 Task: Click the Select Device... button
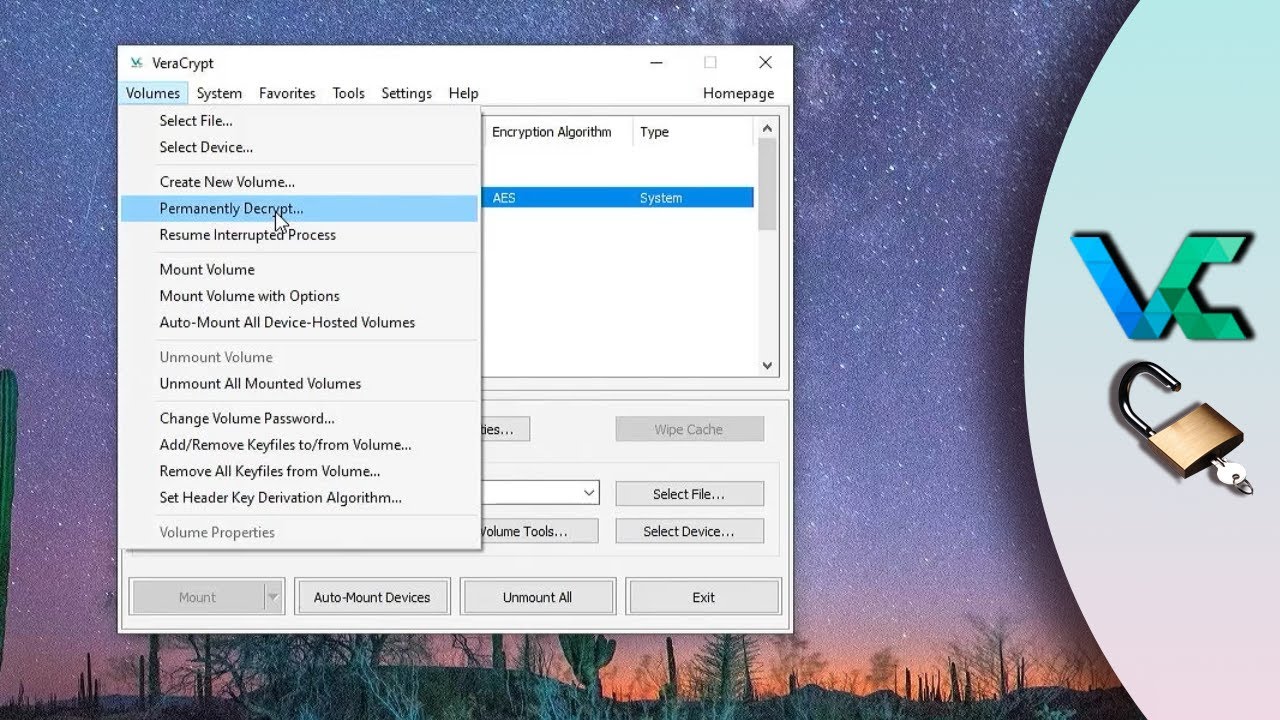(x=689, y=531)
